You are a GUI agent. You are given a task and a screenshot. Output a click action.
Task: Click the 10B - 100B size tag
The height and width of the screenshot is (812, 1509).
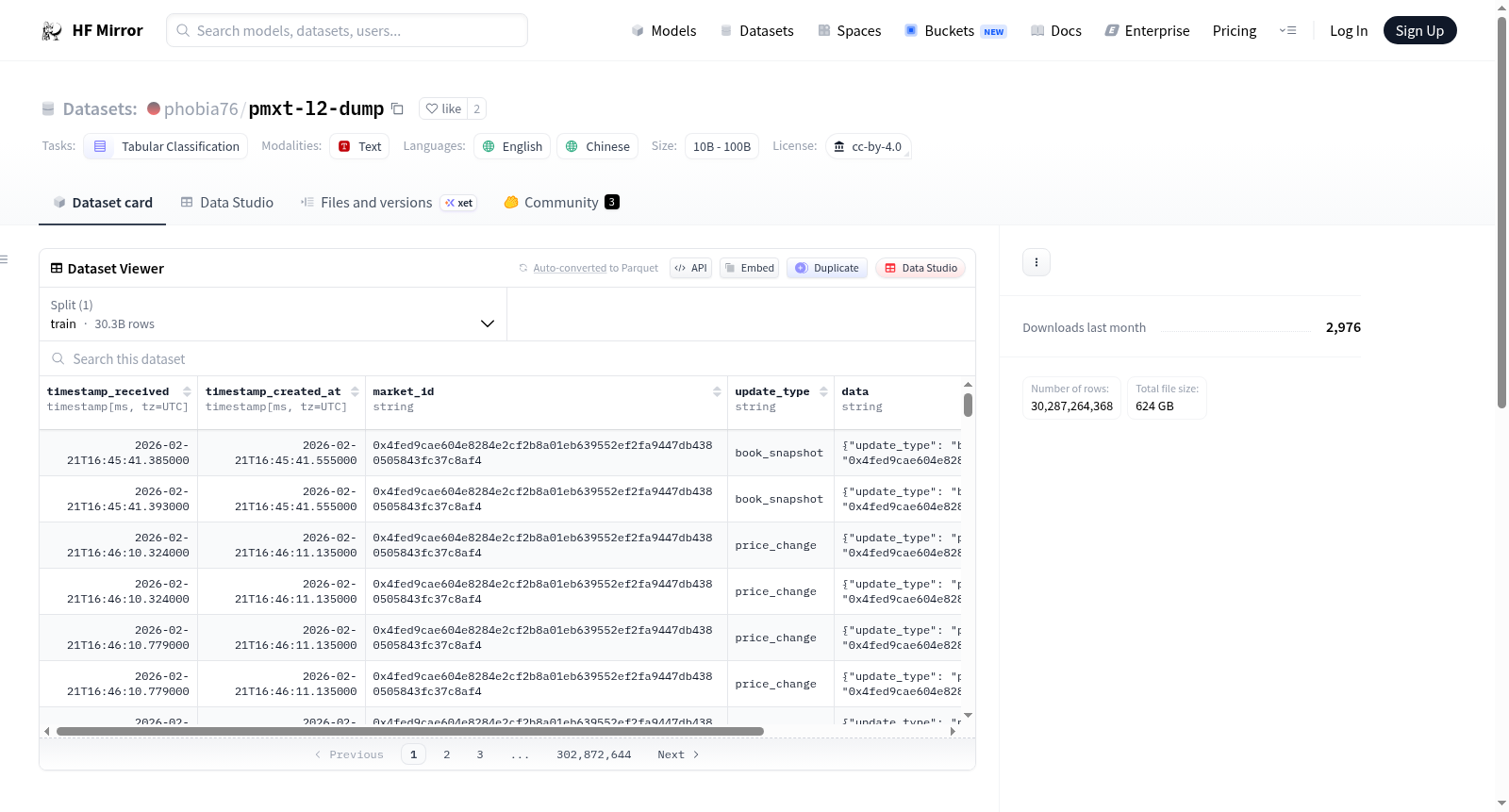pos(721,146)
